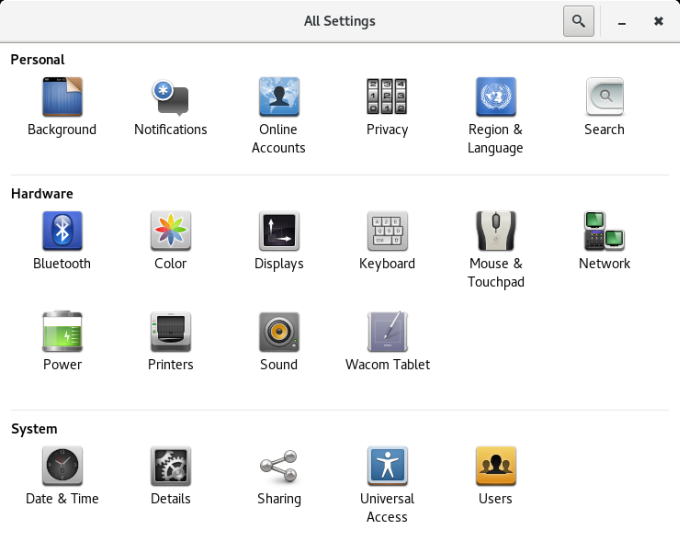Click the Search settings panel icon

[x=604, y=98]
